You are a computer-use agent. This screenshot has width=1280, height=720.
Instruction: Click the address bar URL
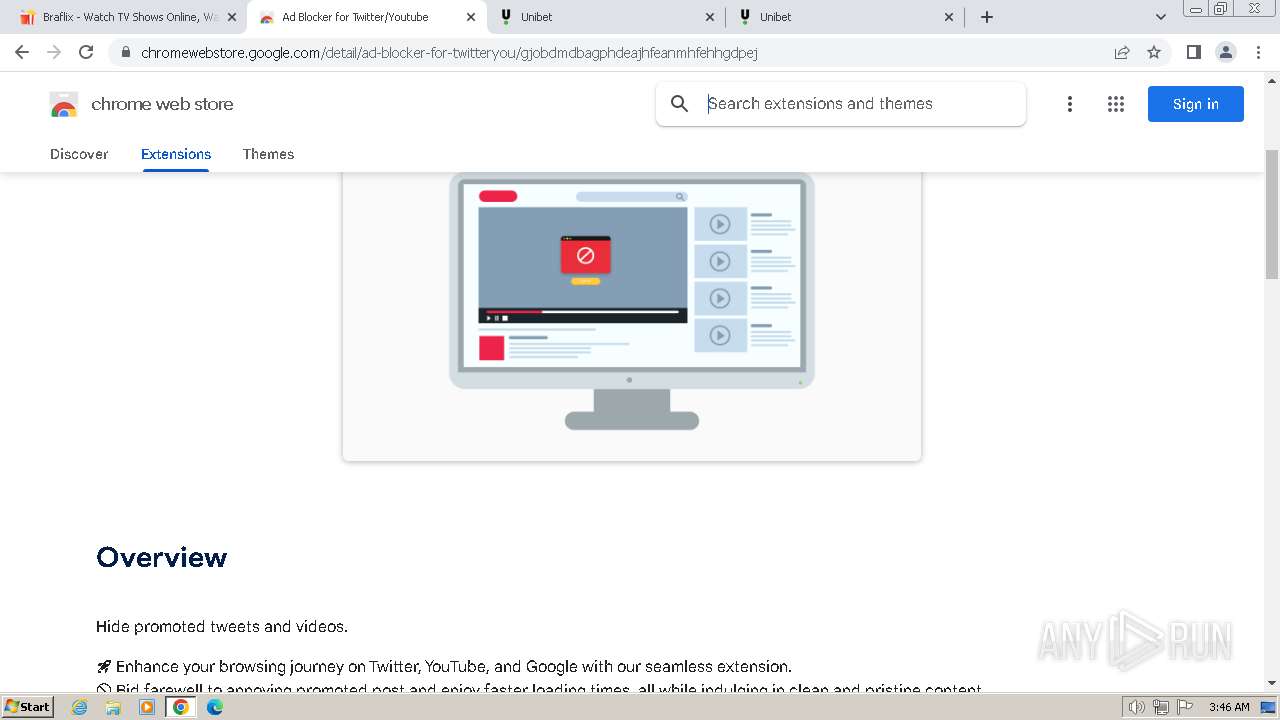coord(449,52)
